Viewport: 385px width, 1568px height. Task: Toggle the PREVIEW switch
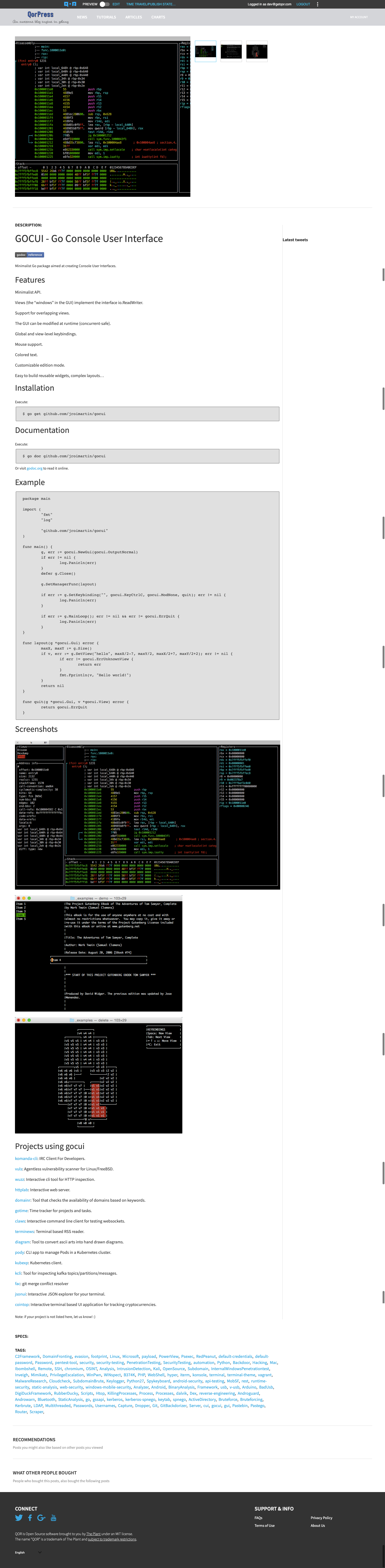(104, 4)
